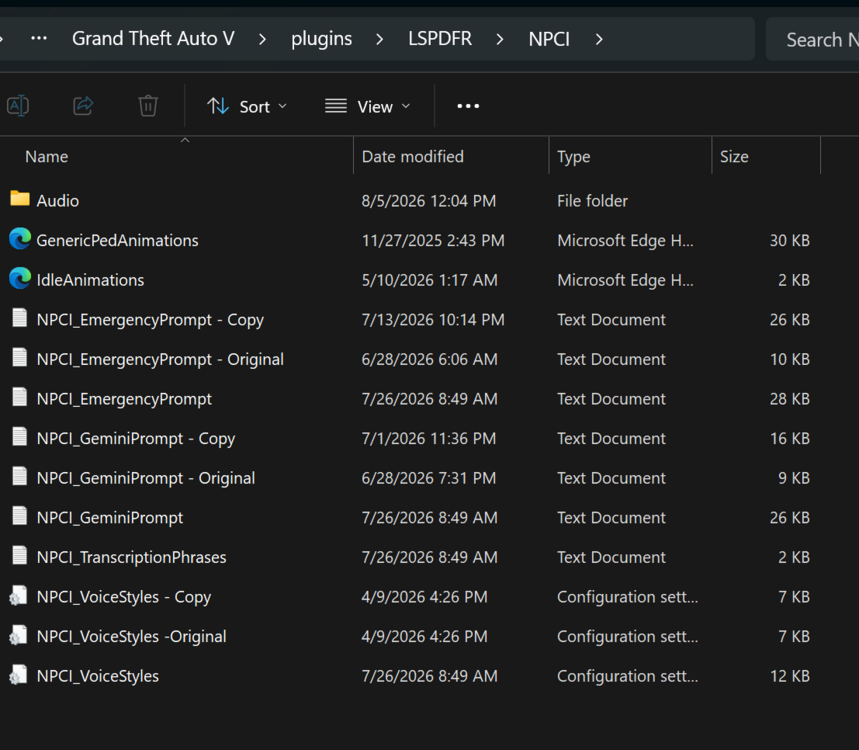859x750 pixels.
Task: Expand chevron after Grand Theft Auto V
Action: pos(262,39)
